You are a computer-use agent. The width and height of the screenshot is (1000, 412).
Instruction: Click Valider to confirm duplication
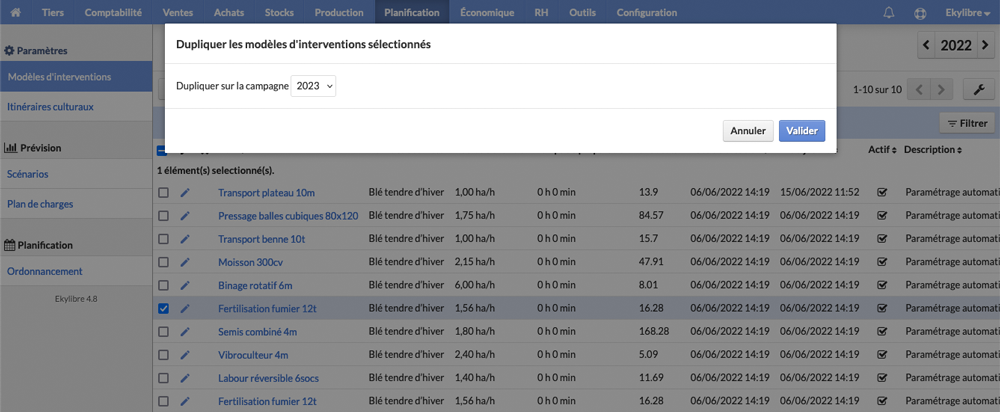802,131
